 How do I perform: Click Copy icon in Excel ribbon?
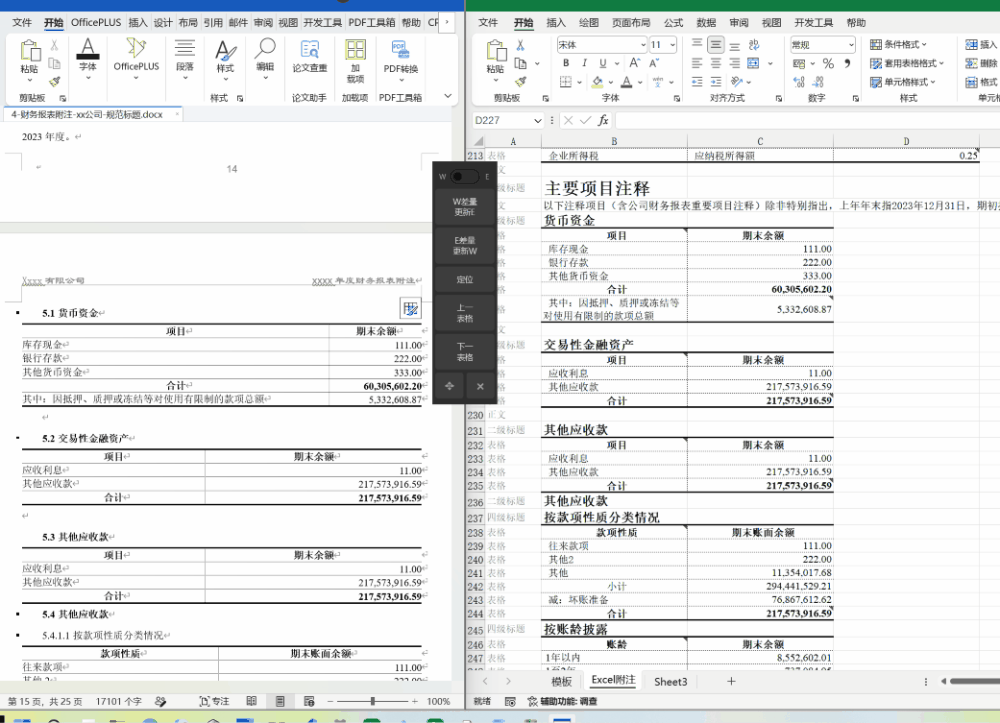coord(521,63)
